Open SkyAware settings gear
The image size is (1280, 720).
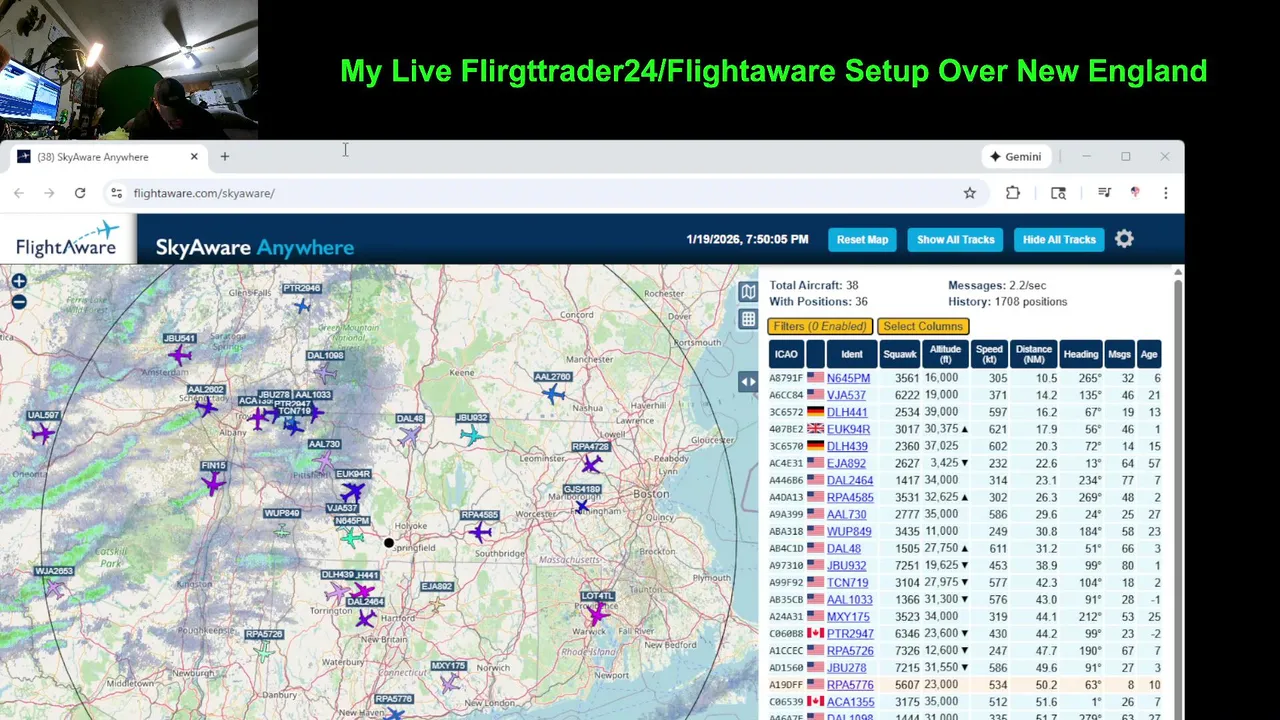tap(1124, 239)
